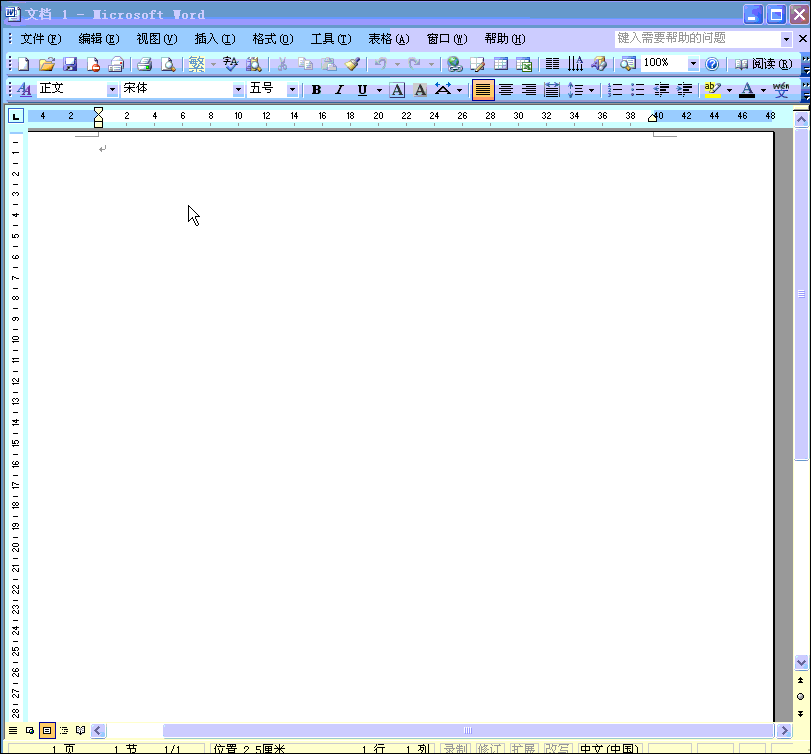811x754 pixels.
Task: Open the 编辑(E) menu
Action: [99, 39]
